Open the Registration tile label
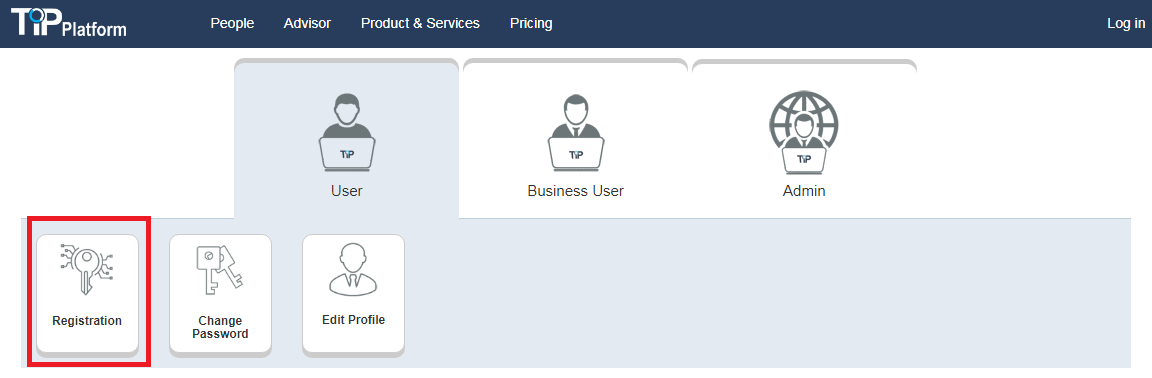1152x378 pixels. 87,321
